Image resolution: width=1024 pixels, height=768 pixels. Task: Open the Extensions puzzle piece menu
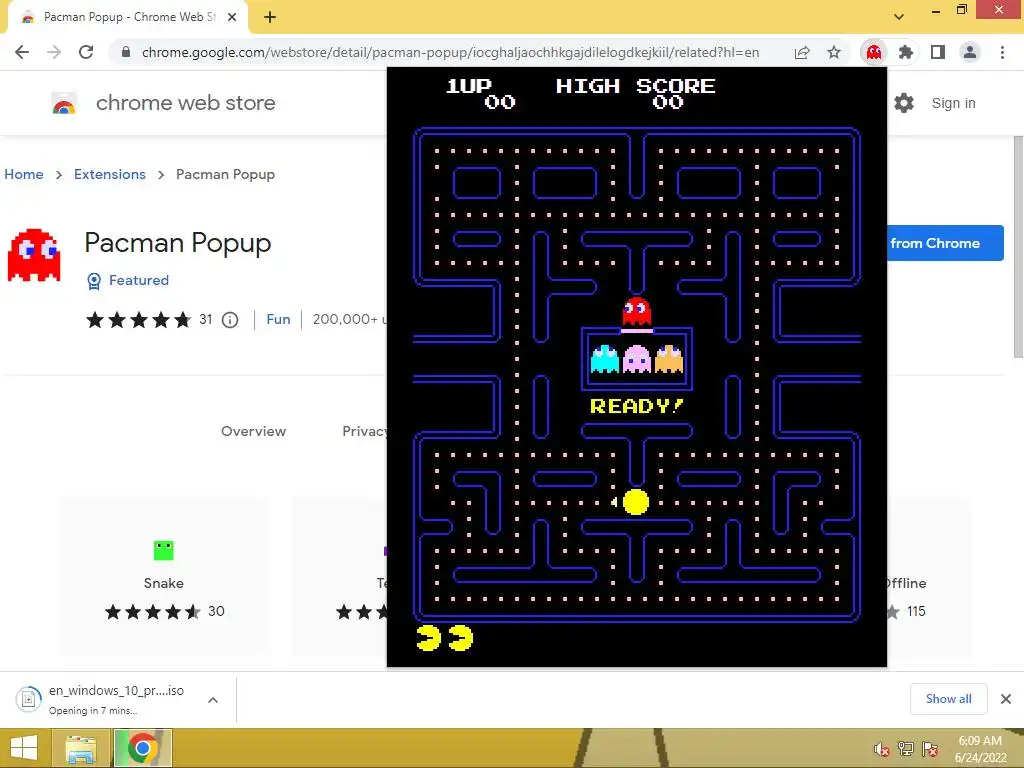(x=905, y=52)
